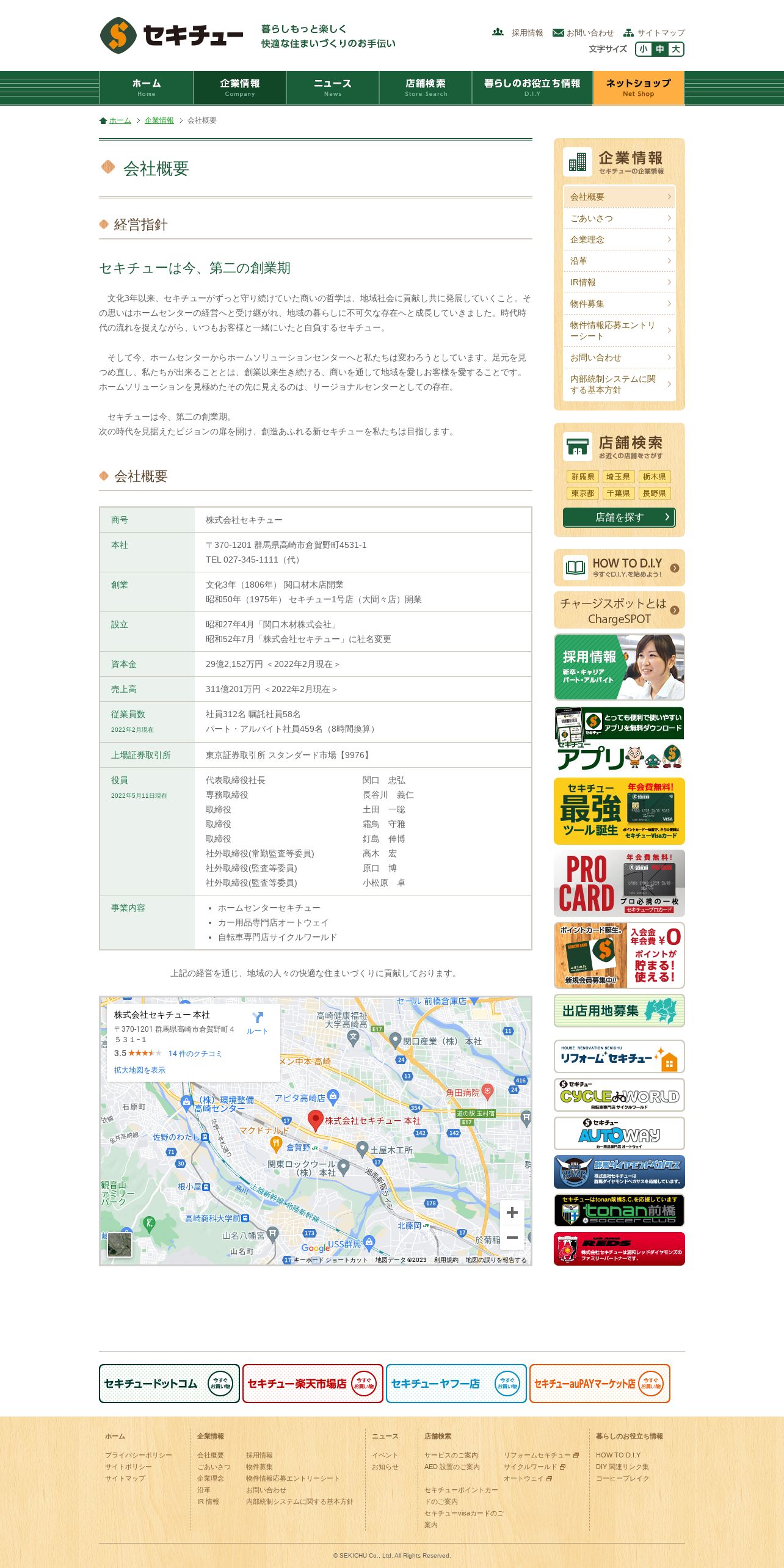Image resolution: width=784 pixels, height=1568 pixels.
Task: Set font size to 小
Action: (644, 49)
